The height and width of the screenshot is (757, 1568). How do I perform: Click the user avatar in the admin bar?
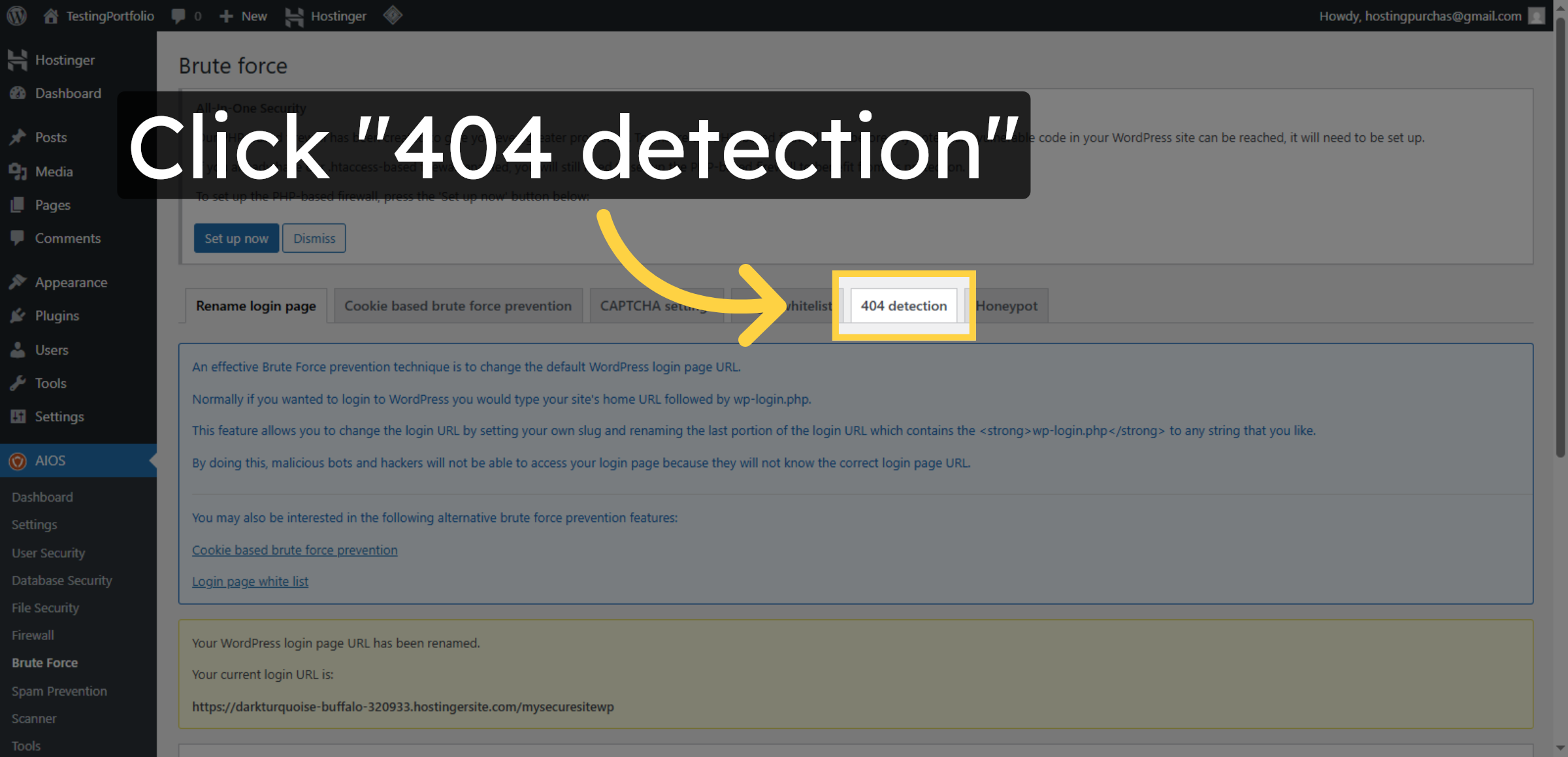pos(1537,16)
